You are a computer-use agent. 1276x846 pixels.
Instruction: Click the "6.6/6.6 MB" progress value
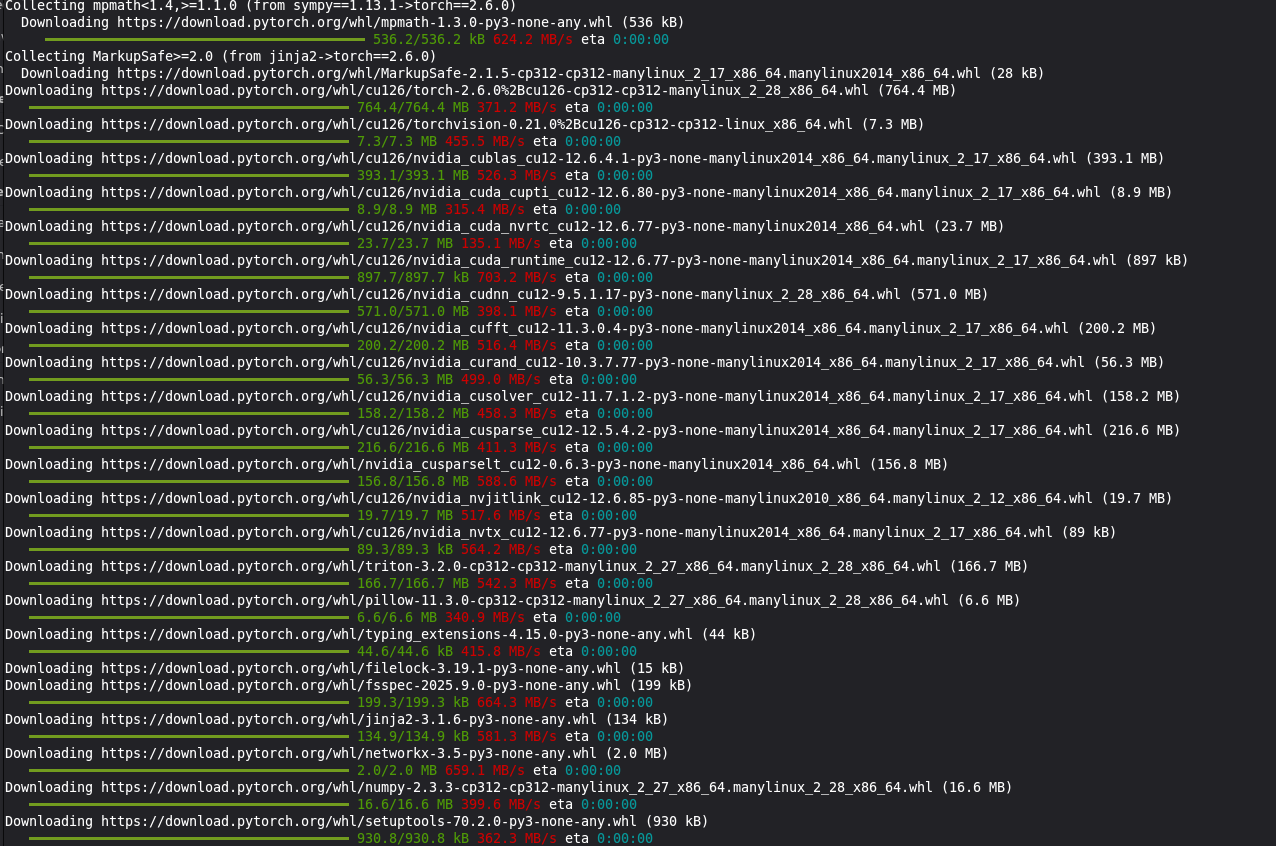click(397, 617)
